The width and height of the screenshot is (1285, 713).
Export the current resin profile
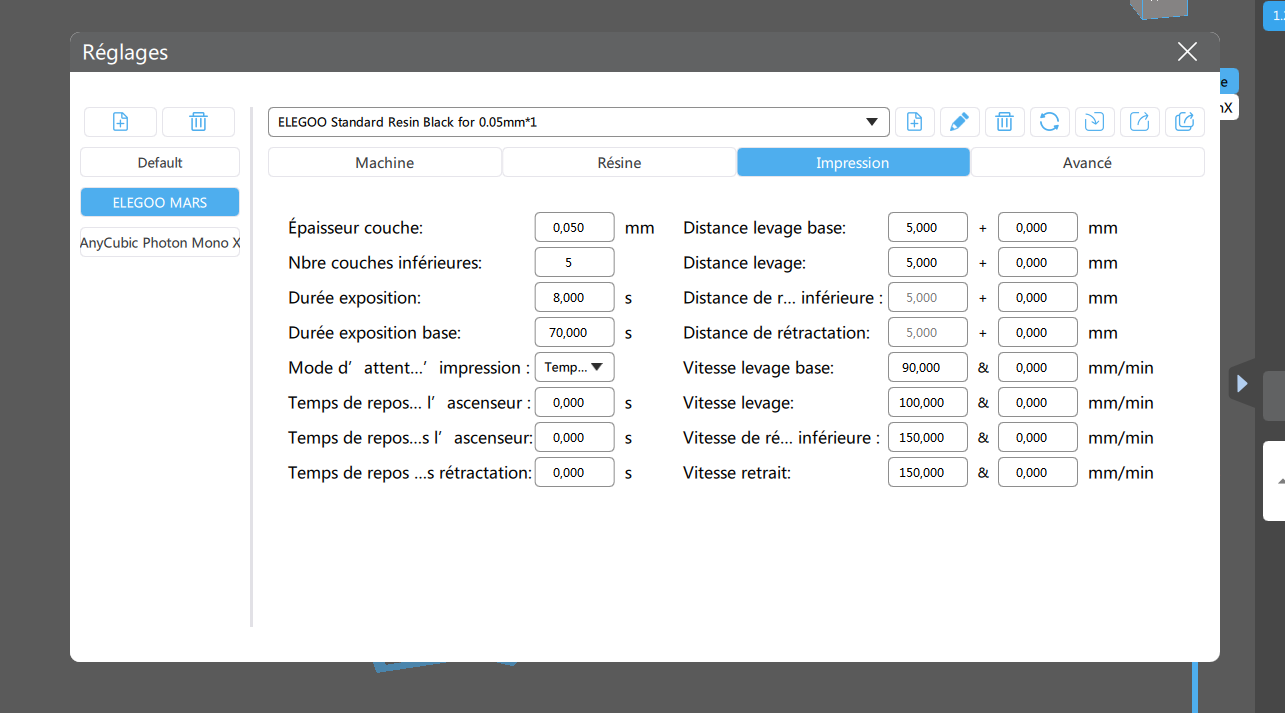[1139, 122]
